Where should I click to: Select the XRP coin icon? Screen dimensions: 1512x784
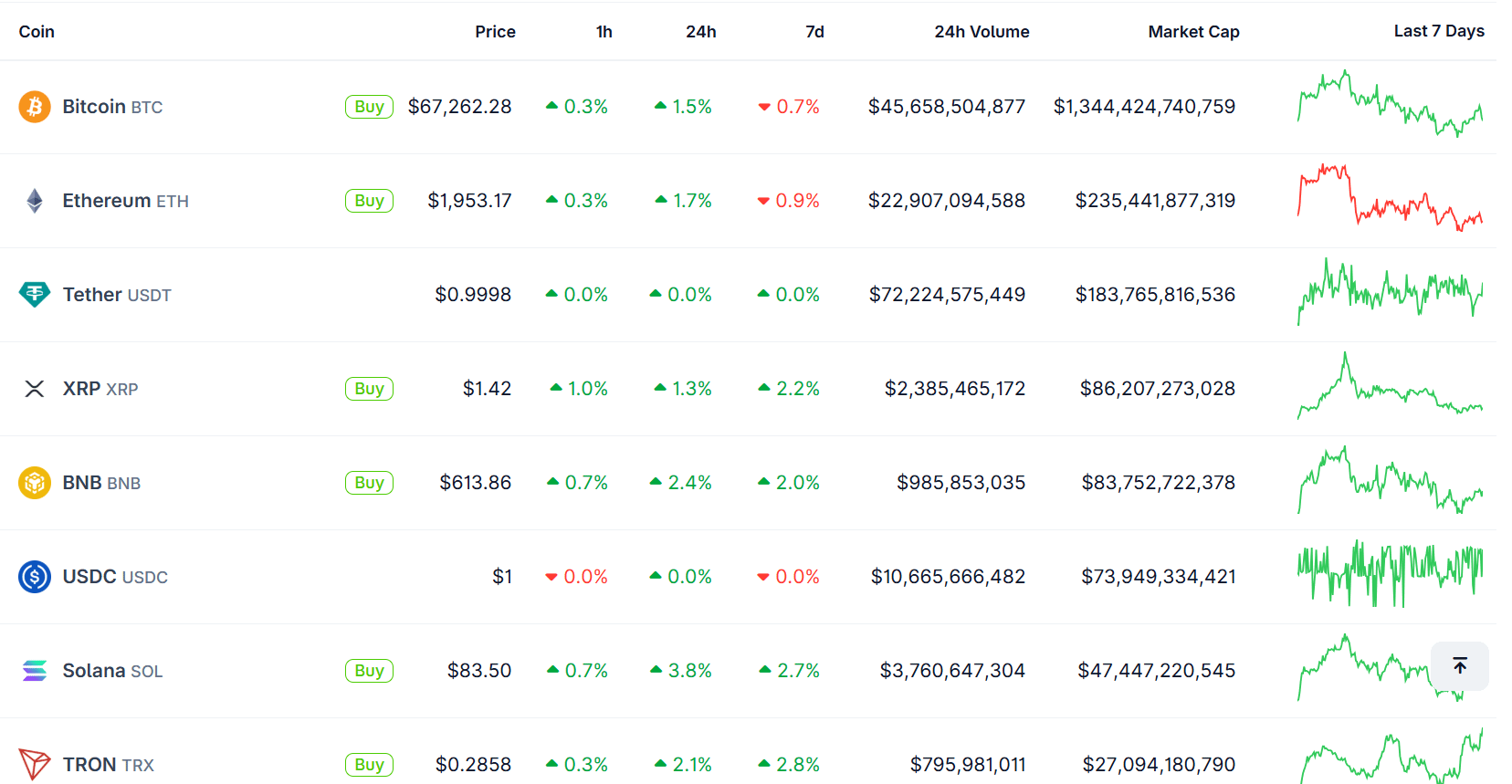(x=35, y=388)
